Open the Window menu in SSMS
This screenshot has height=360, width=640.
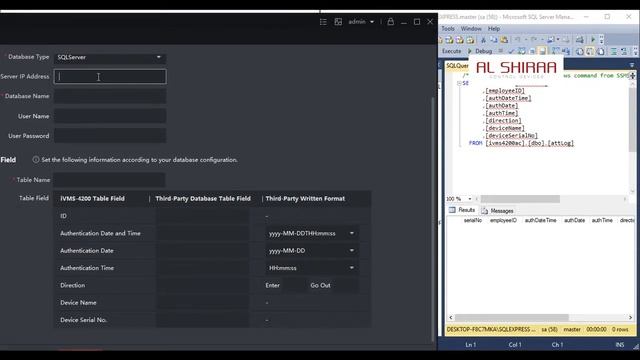tap(471, 29)
